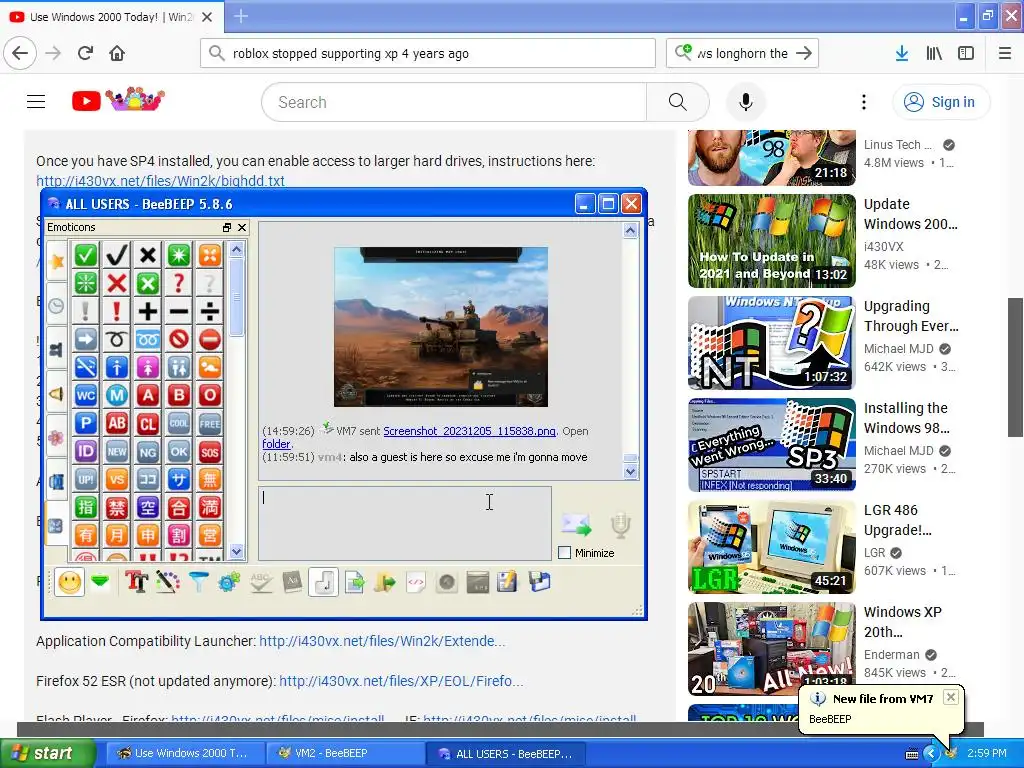
Task: Click the gray round clock icon in toolbar
Action: click(x=447, y=581)
